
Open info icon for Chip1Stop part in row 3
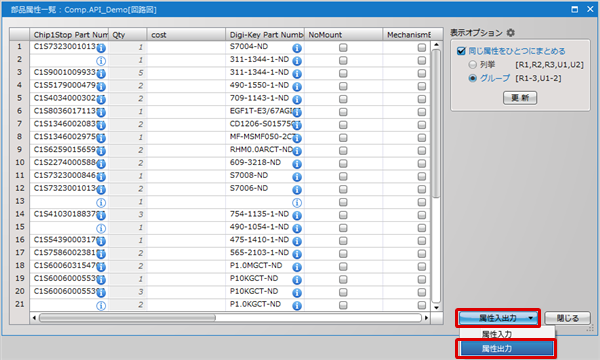(101, 74)
